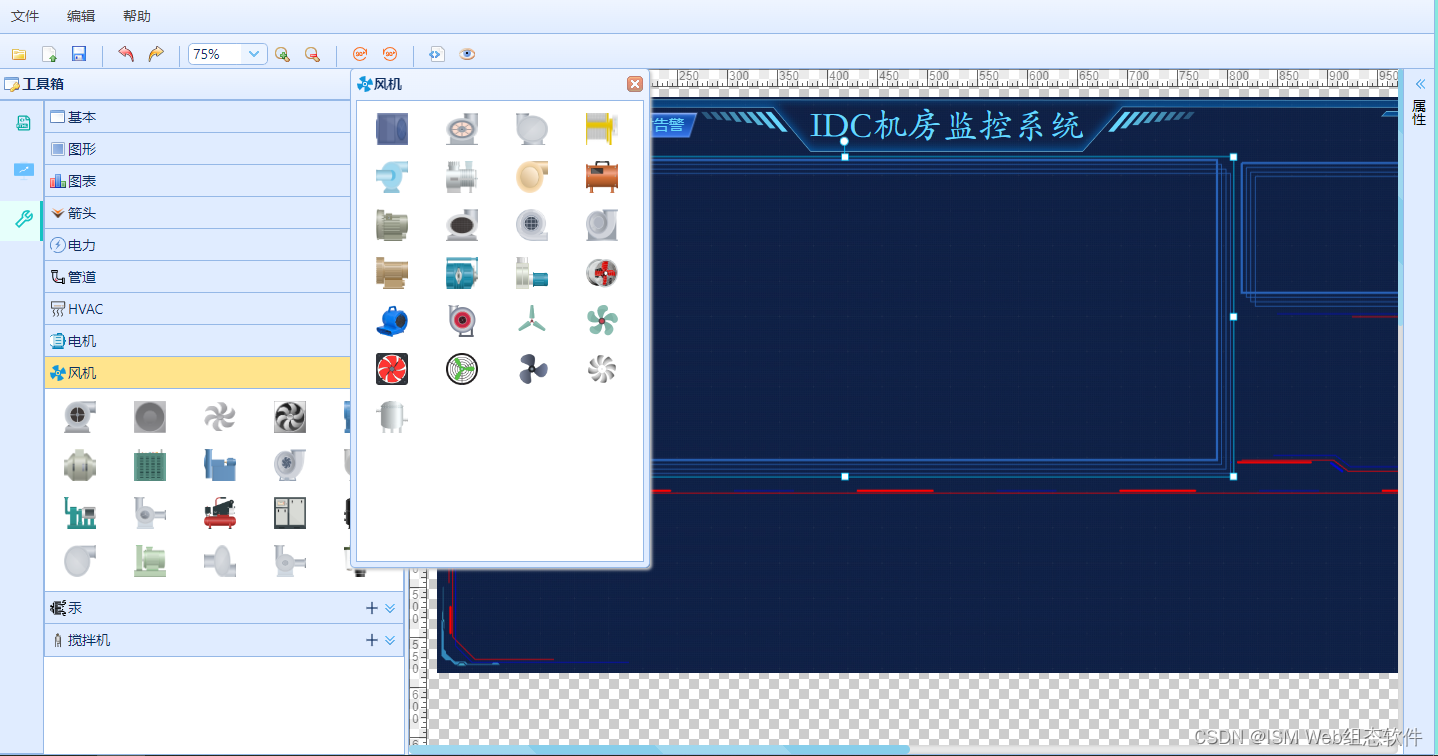This screenshot has height=756, width=1438.
Task: Collapse the highlighted 风机 category header
Action: pyautogui.click(x=199, y=373)
